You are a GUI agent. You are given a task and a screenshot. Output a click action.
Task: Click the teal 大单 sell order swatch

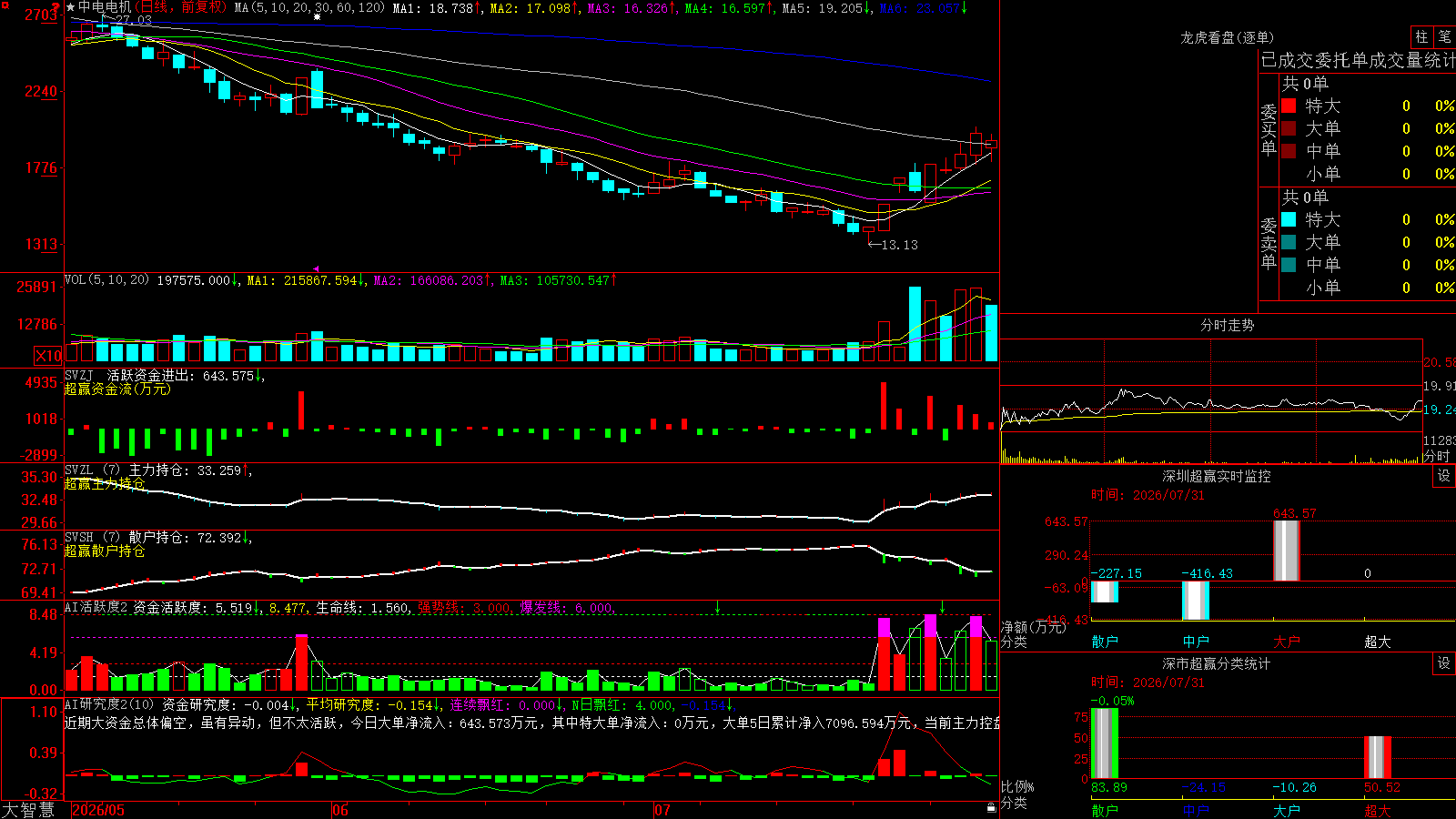(x=1289, y=242)
